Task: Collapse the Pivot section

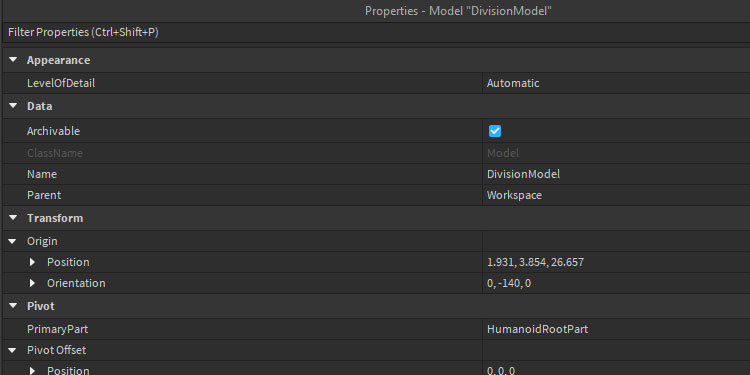Action: [13, 306]
